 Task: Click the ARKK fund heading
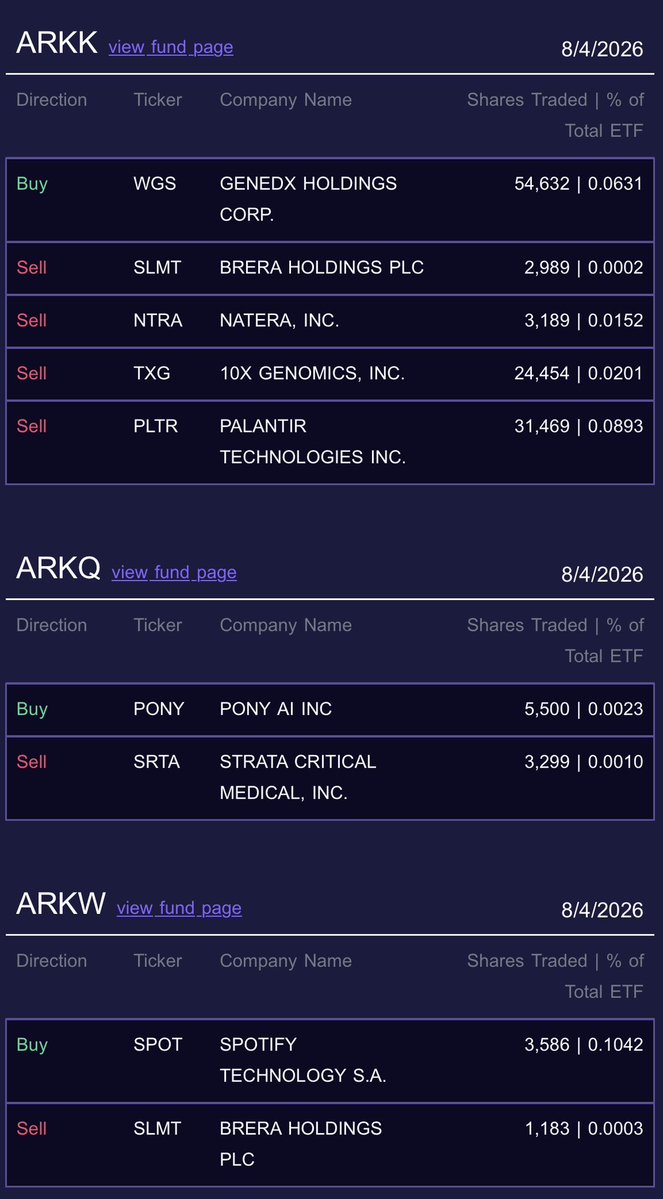tap(57, 43)
